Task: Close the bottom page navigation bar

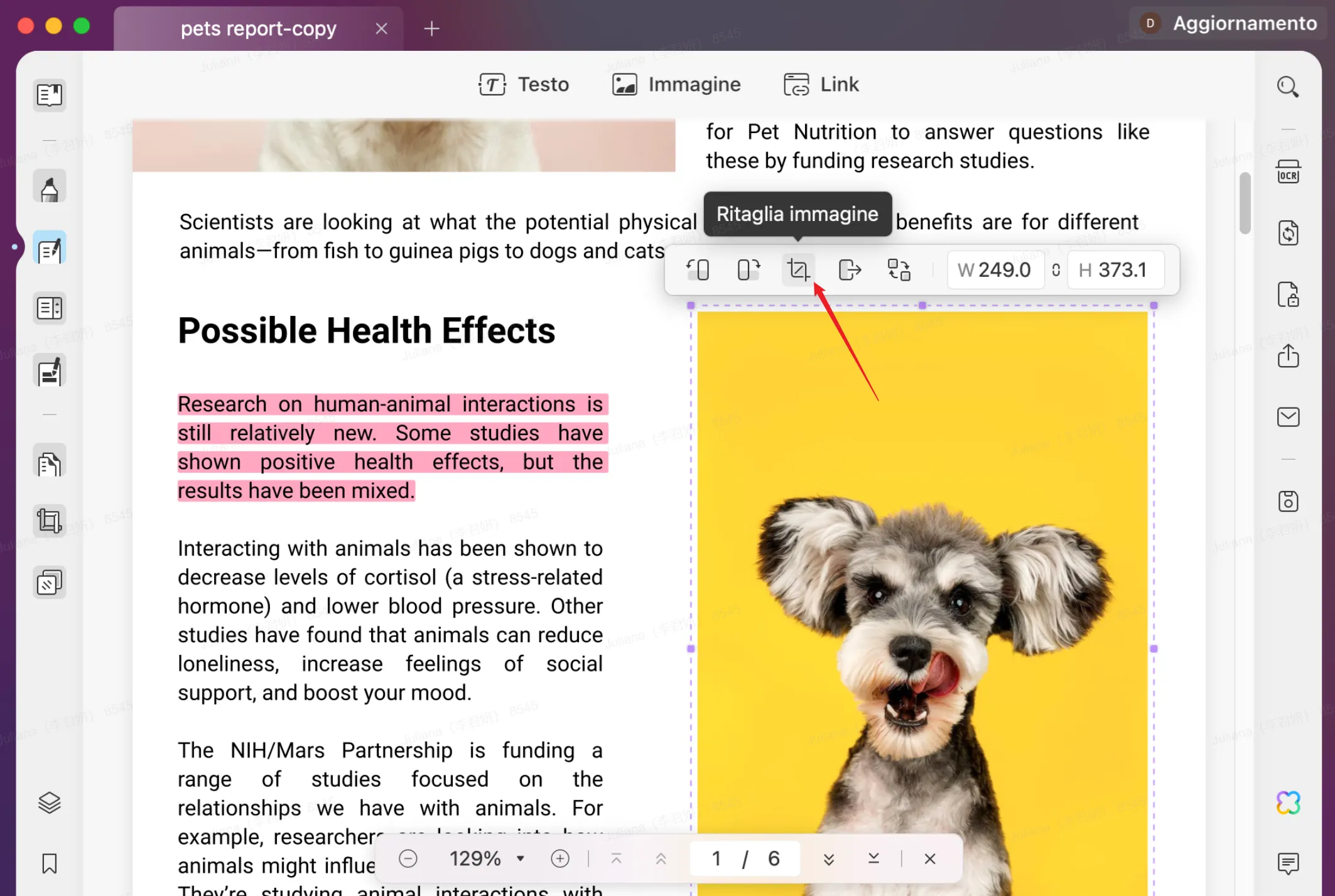Action: pos(930,858)
